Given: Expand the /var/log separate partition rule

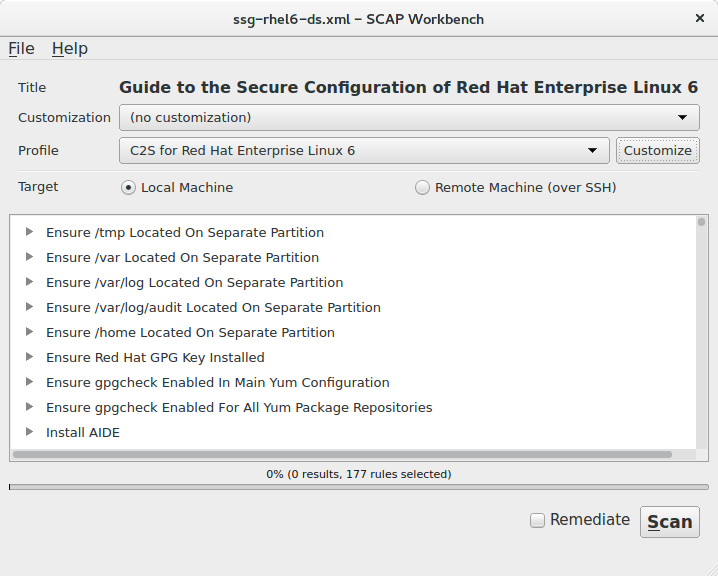Looking at the screenshot, I should pyautogui.click(x=29, y=282).
